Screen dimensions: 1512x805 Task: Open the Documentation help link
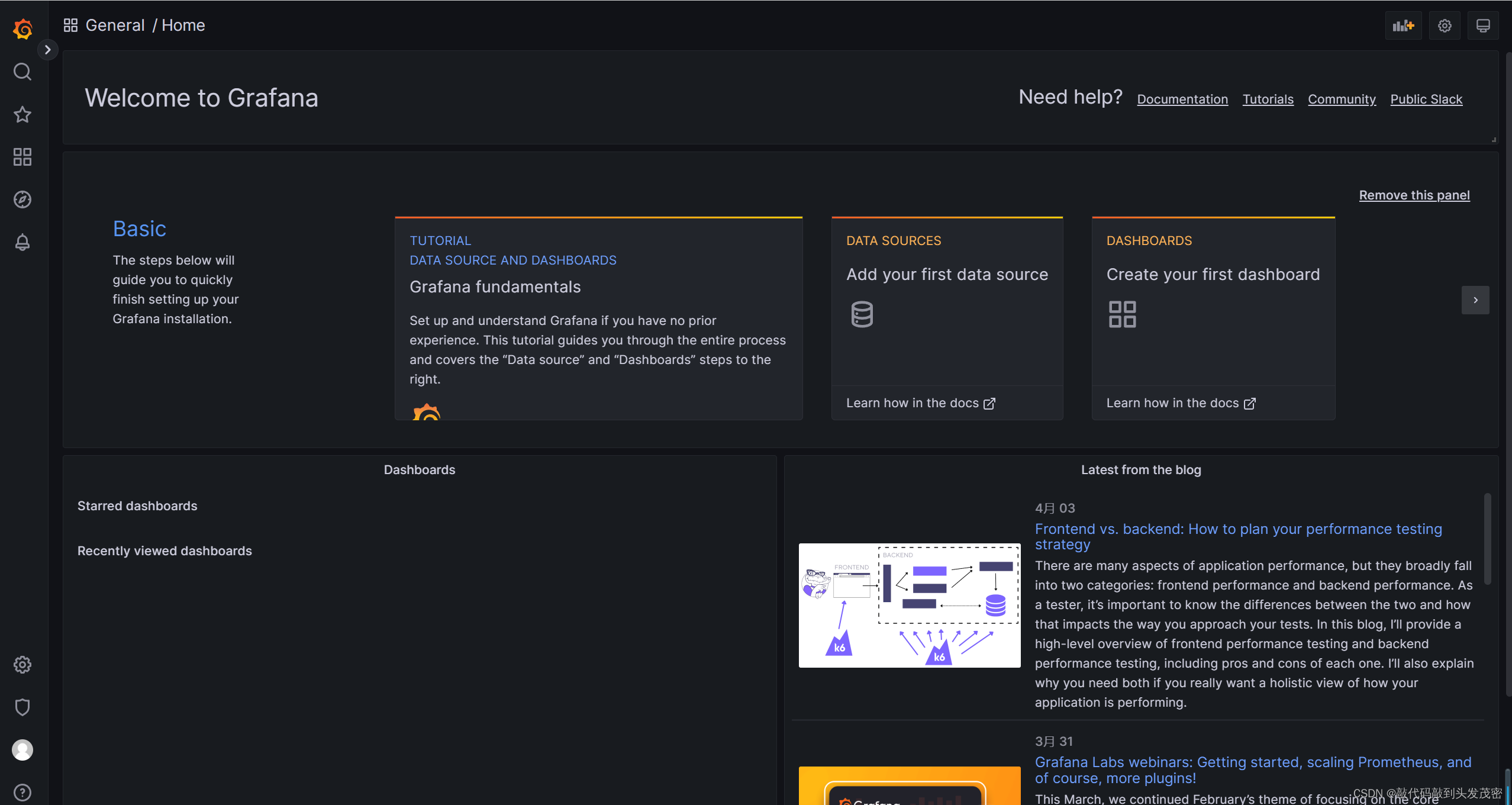[1182, 99]
